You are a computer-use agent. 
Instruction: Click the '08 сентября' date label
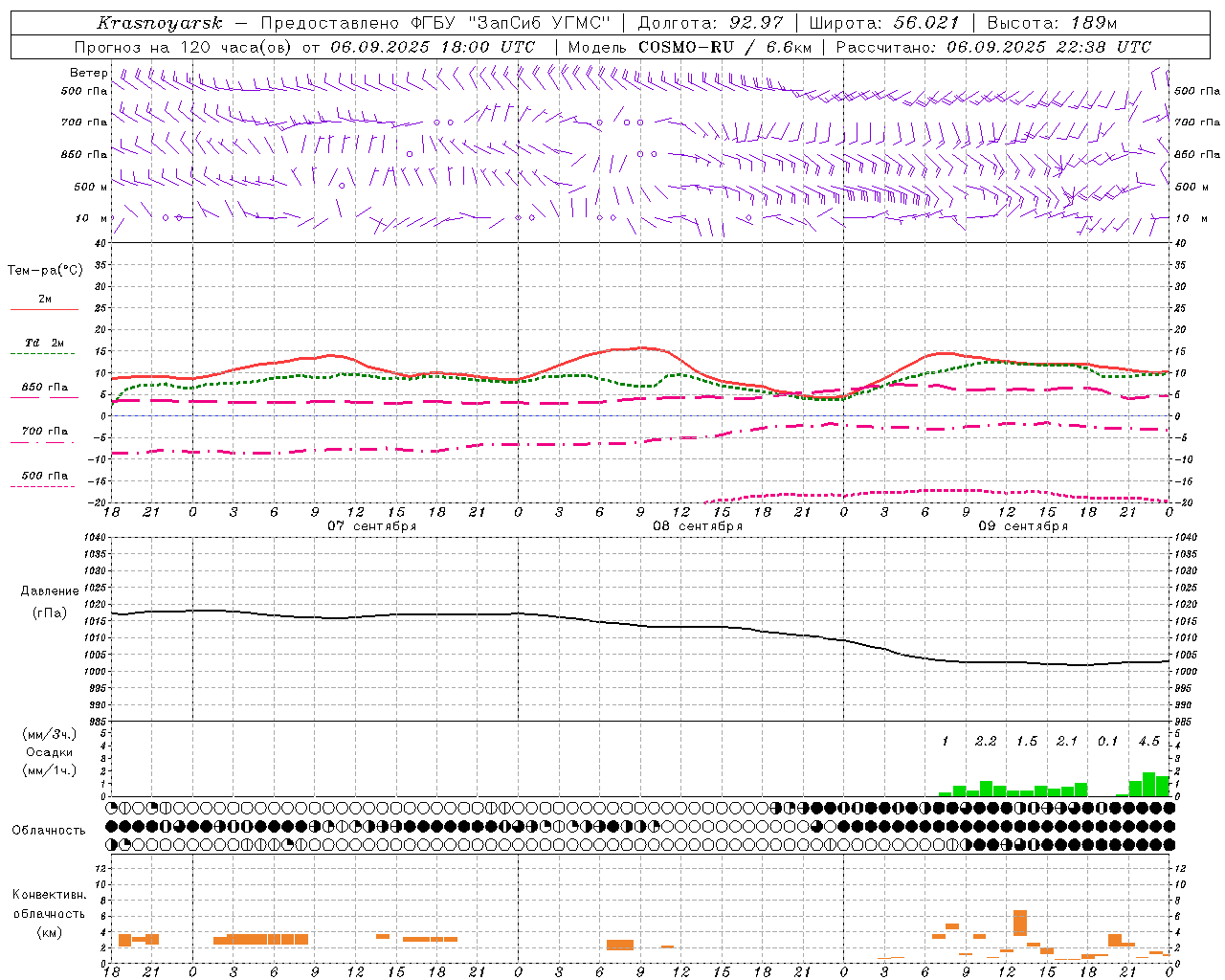point(698,526)
